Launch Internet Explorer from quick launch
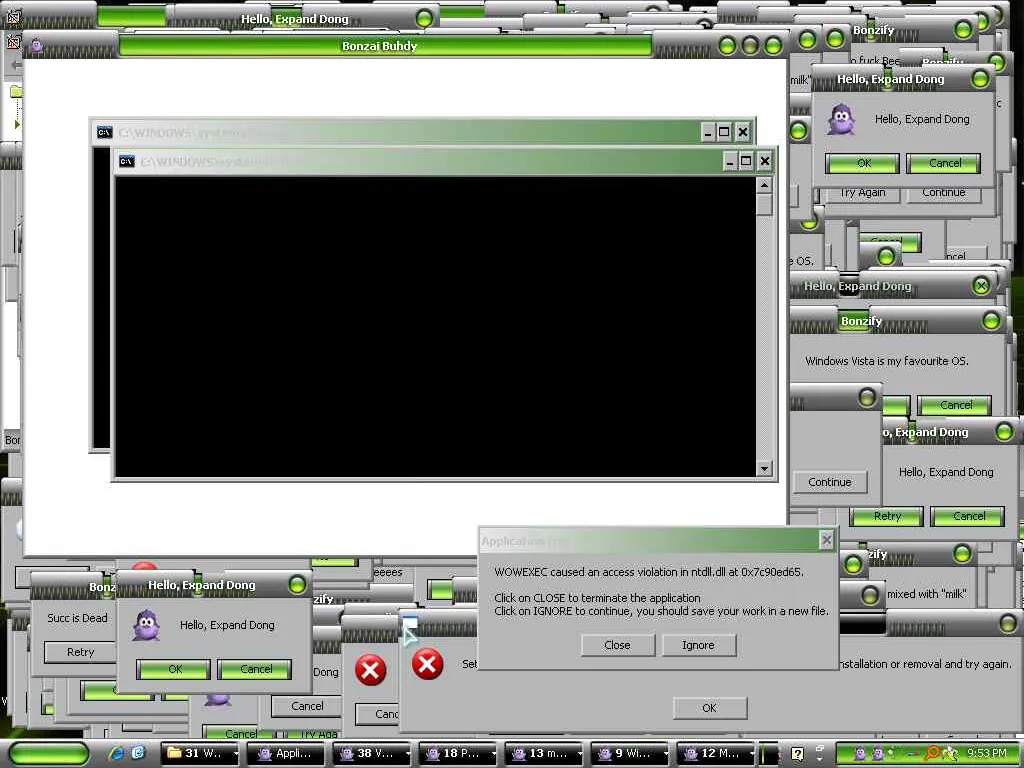 click(118, 753)
